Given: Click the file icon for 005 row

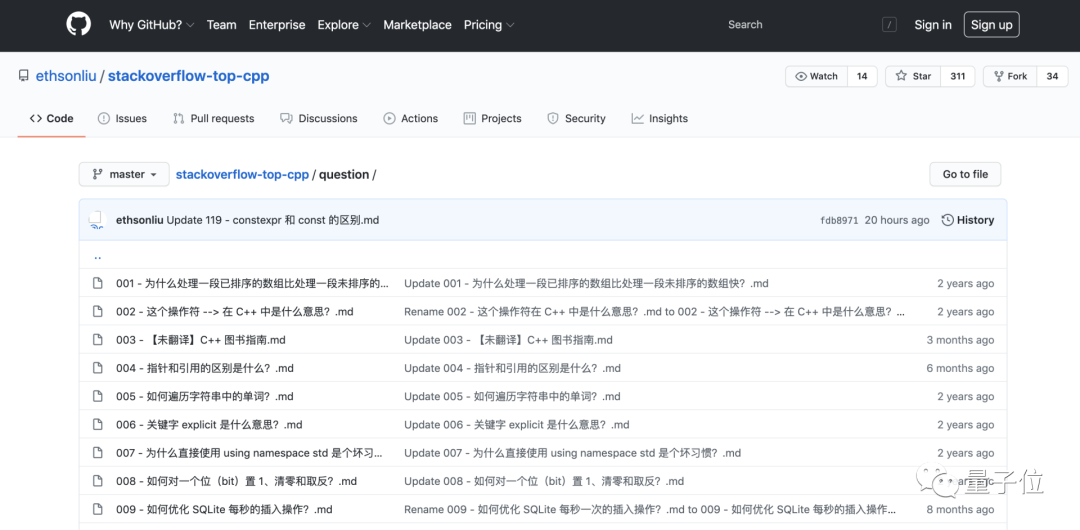Looking at the screenshot, I should tap(98, 396).
